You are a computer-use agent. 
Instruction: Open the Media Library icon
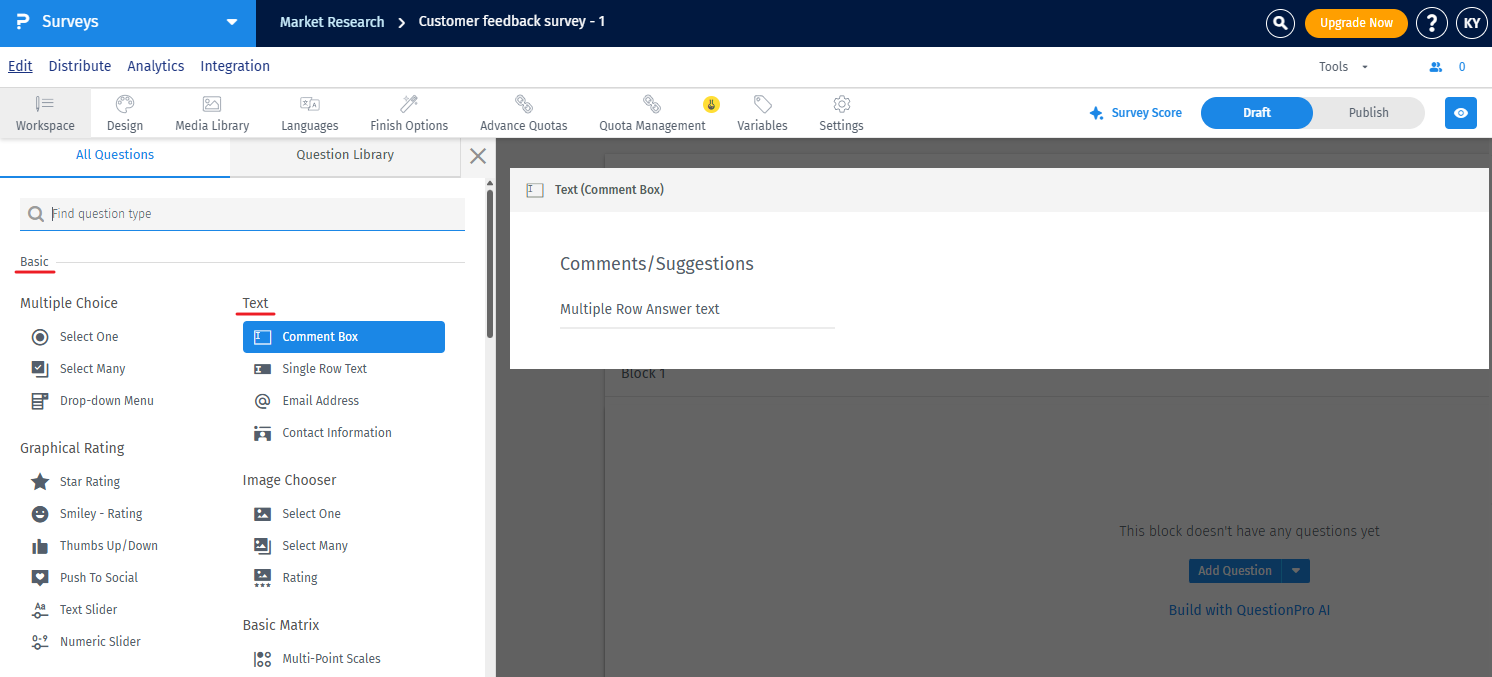pos(212,104)
